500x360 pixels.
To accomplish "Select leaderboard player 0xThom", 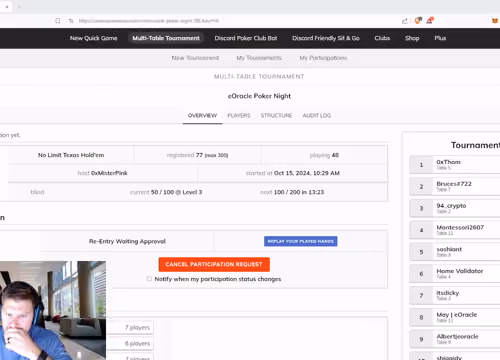I will tap(455, 165).
